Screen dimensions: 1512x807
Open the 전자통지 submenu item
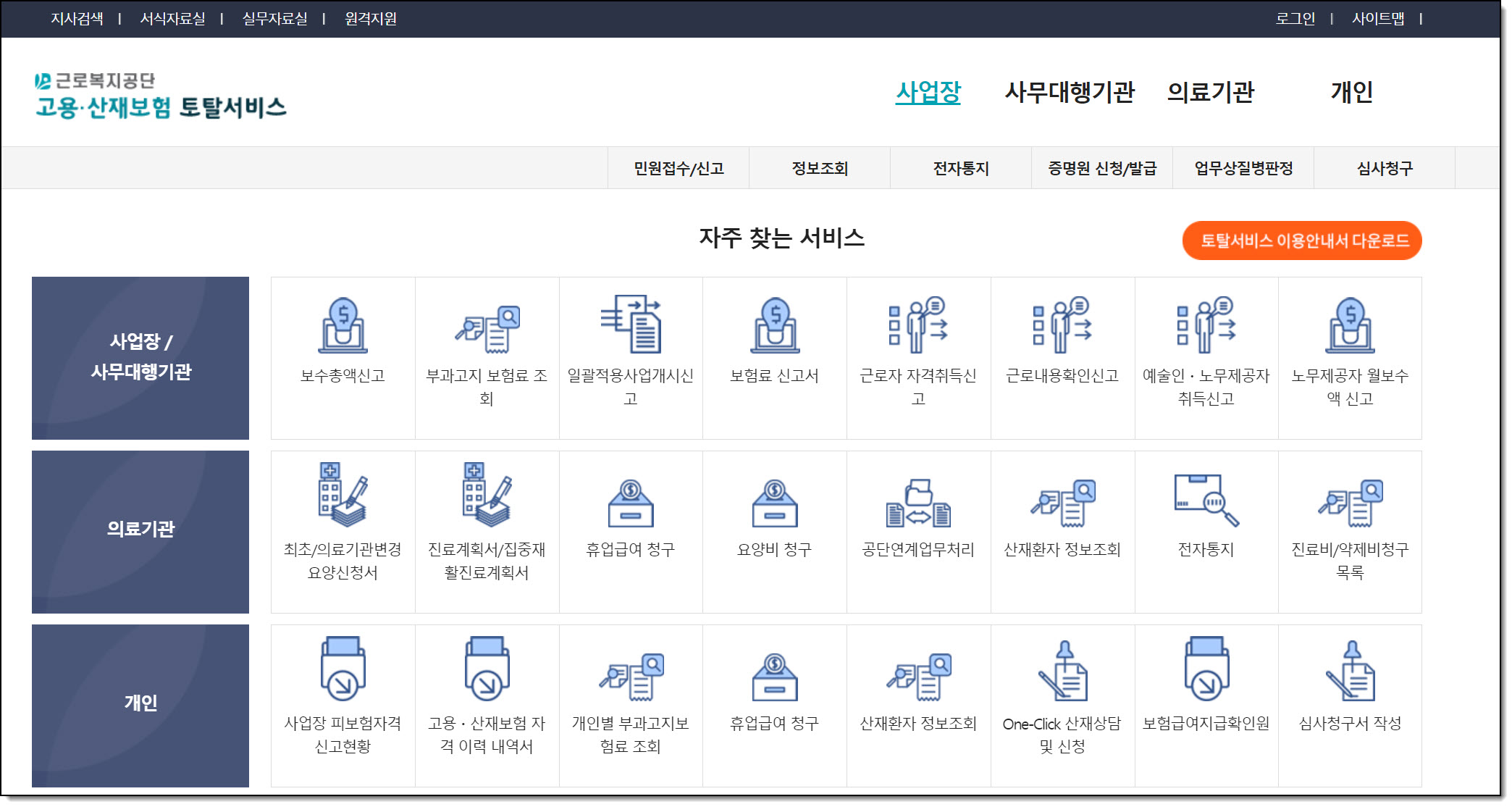[x=961, y=168]
